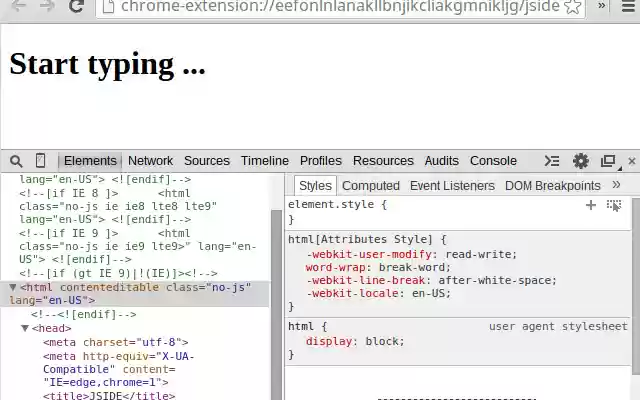
Task: Activate the inspect element magnifier icon
Action: (16, 161)
